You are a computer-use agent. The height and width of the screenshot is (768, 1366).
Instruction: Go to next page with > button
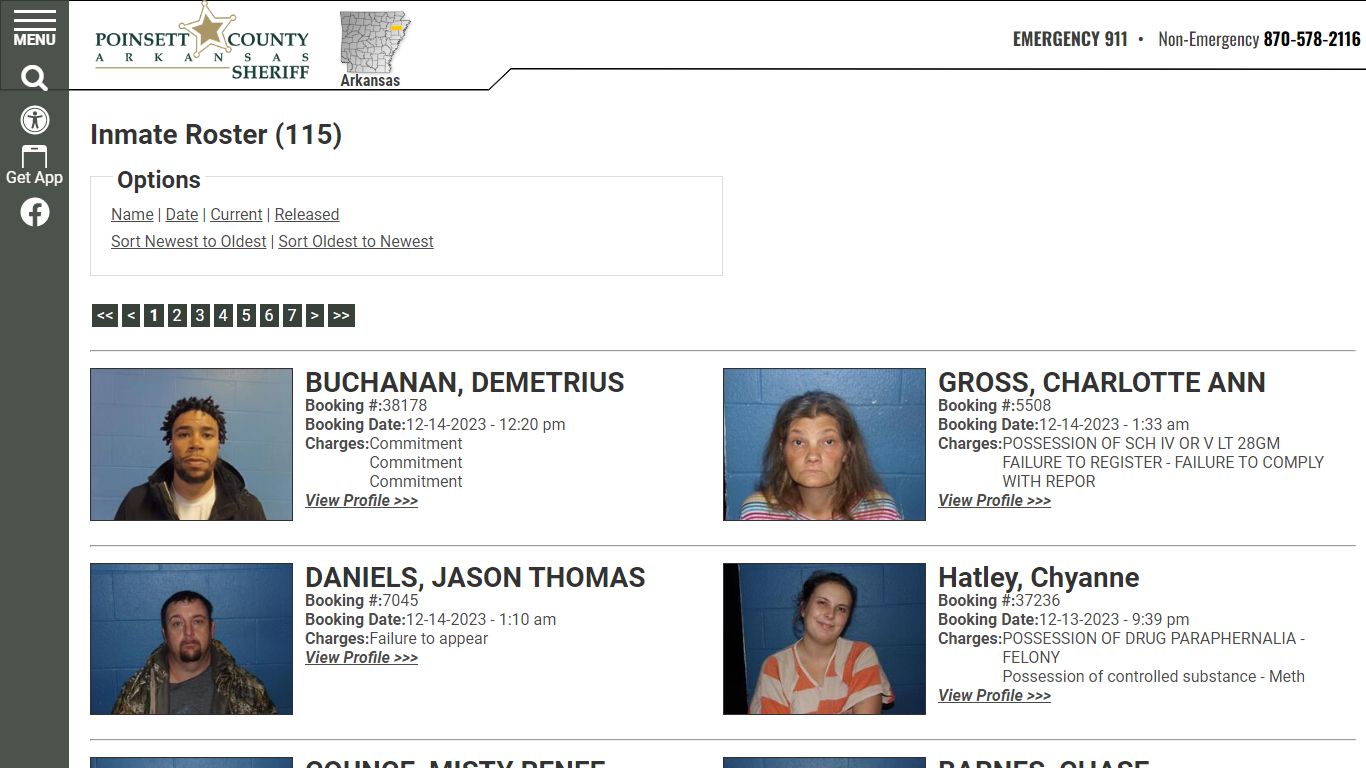314,316
